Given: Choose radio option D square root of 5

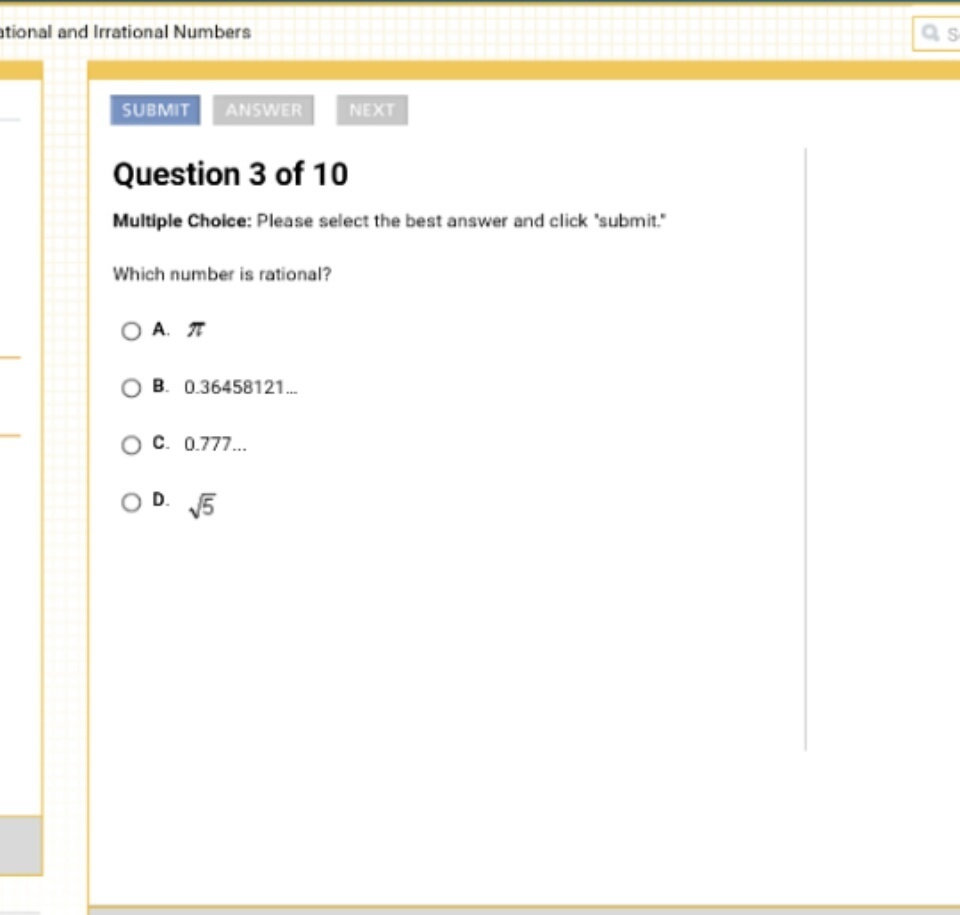Looking at the screenshot, I should pyautogui.click(x=131, y=502).
